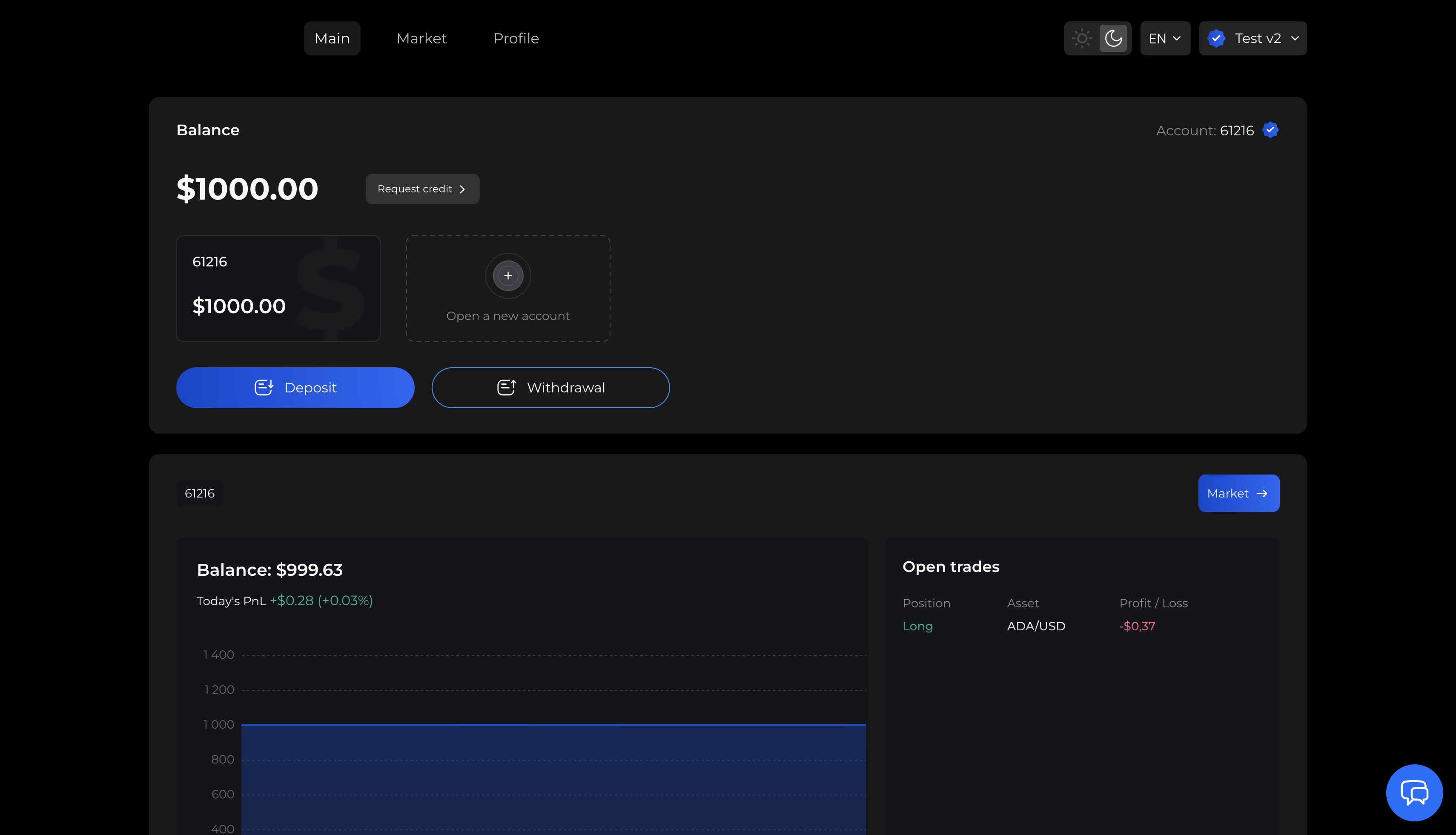Click the arrow on Market button
The height and width of the screenshot is (835, 1456).
(x=1261, y=493)
